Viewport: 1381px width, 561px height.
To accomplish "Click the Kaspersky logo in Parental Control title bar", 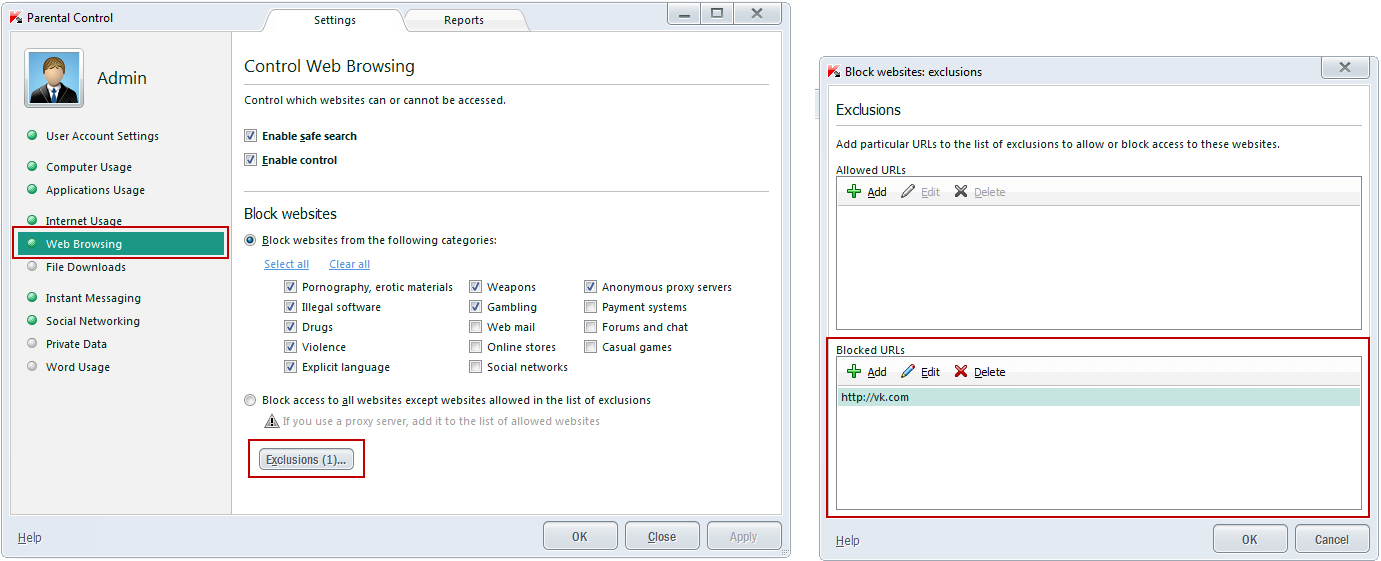I will [15, 17].
